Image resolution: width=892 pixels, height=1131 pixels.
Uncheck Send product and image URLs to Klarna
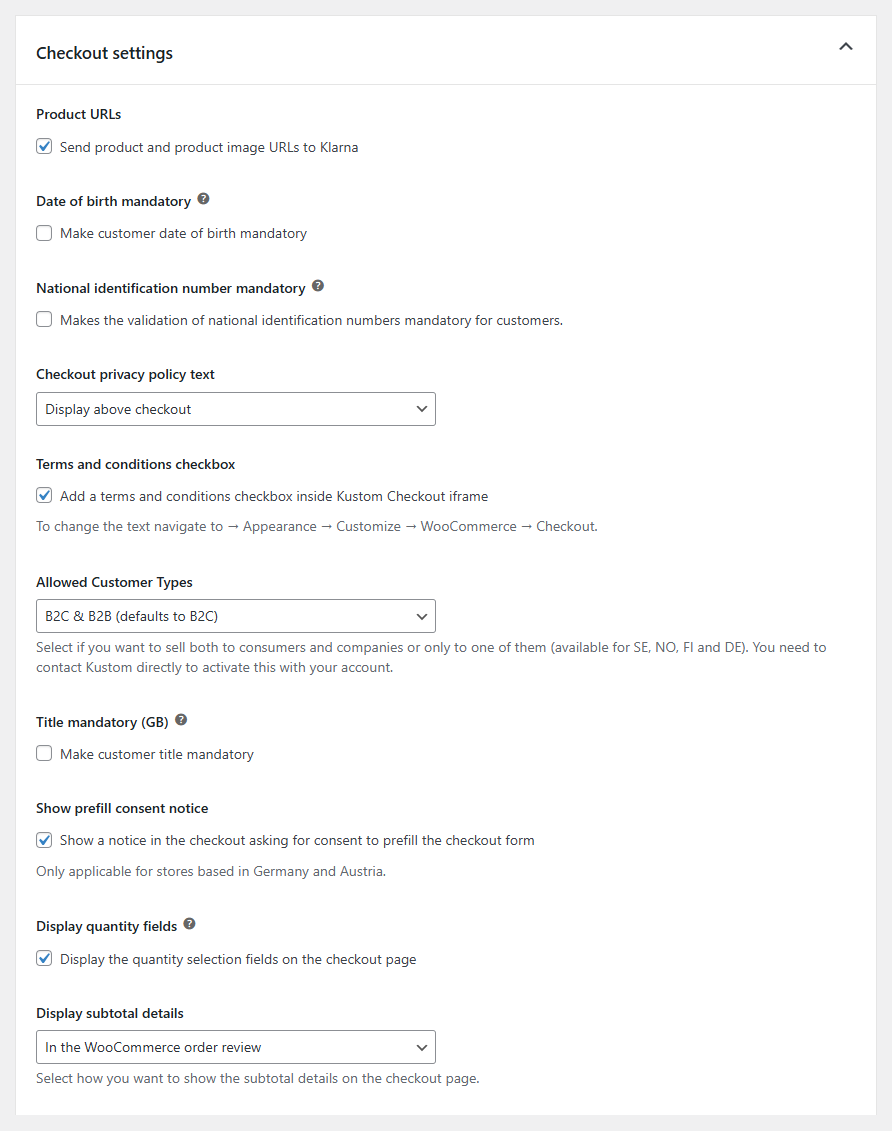[44, 147]
